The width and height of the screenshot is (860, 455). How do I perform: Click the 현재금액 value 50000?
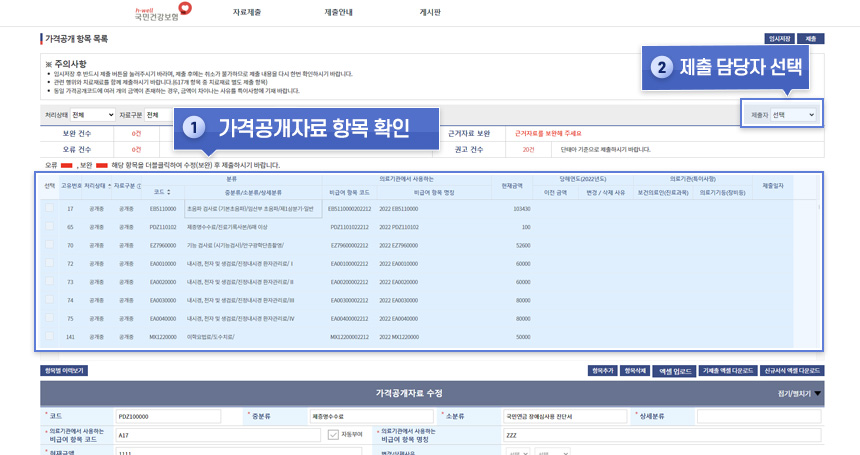coord(523,337)
